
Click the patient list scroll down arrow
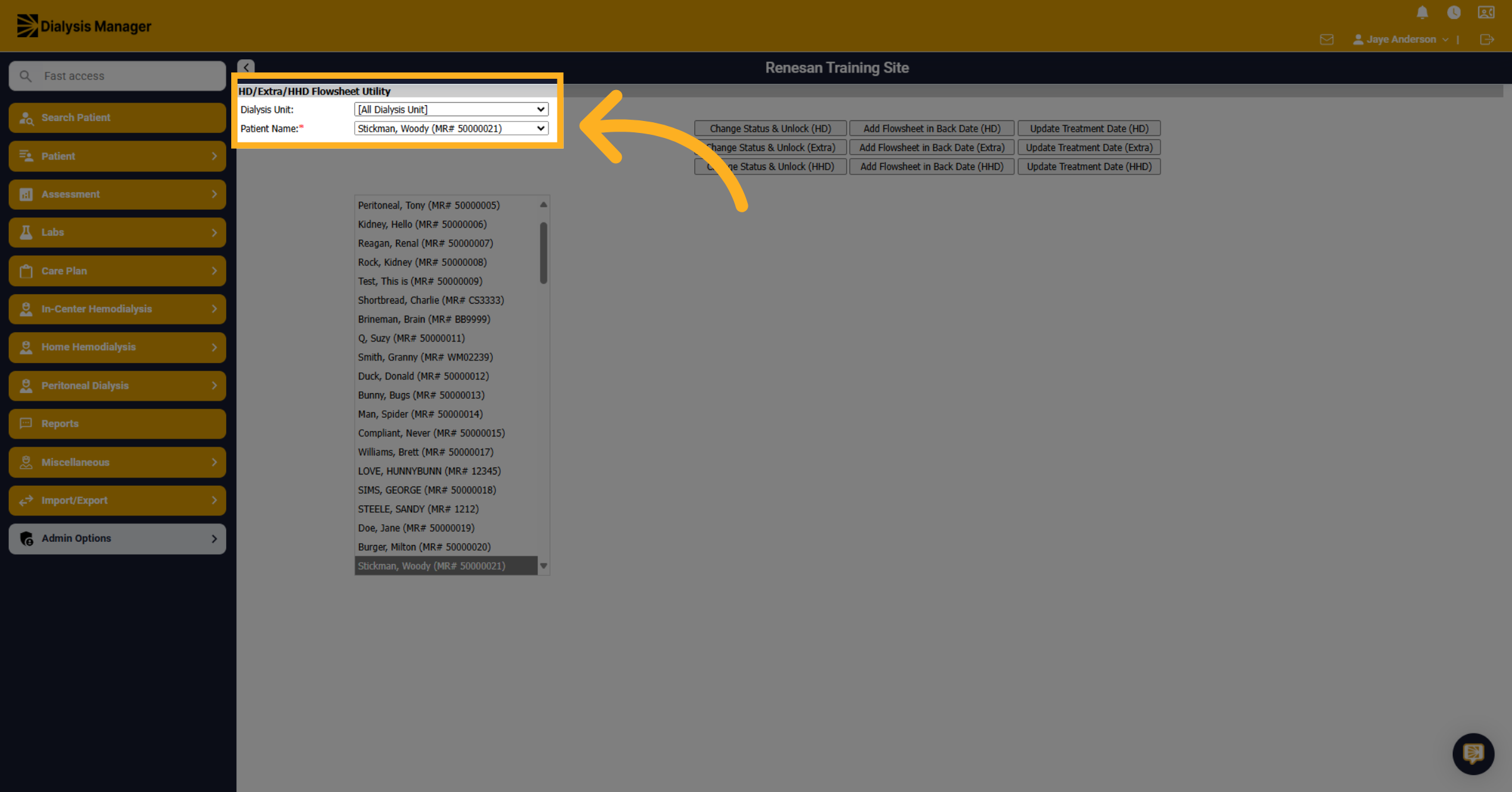click(x=543, y=566)
